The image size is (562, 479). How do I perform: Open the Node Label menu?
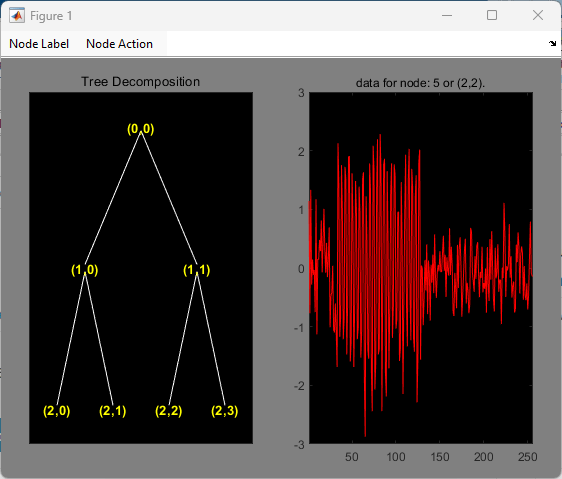39,44
